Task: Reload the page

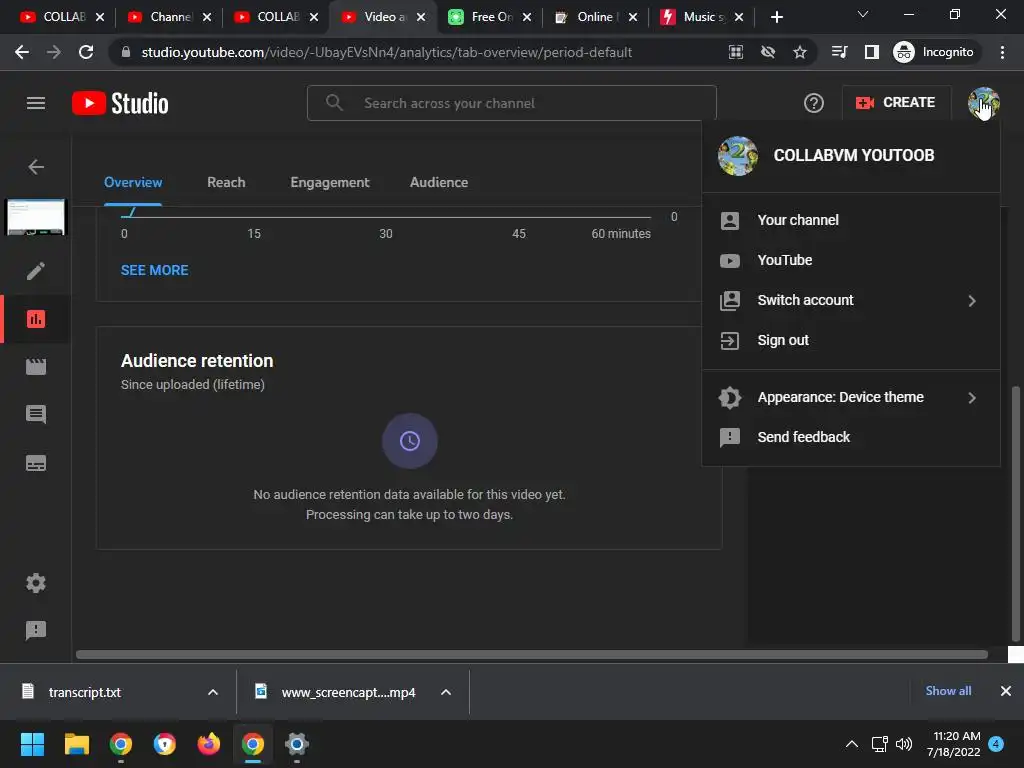Action: point(86,52)
